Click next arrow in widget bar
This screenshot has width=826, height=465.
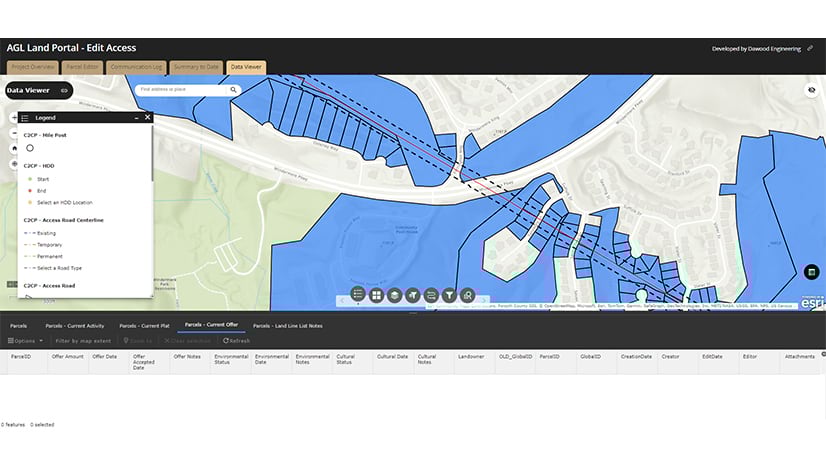click(x=484, y=301)
